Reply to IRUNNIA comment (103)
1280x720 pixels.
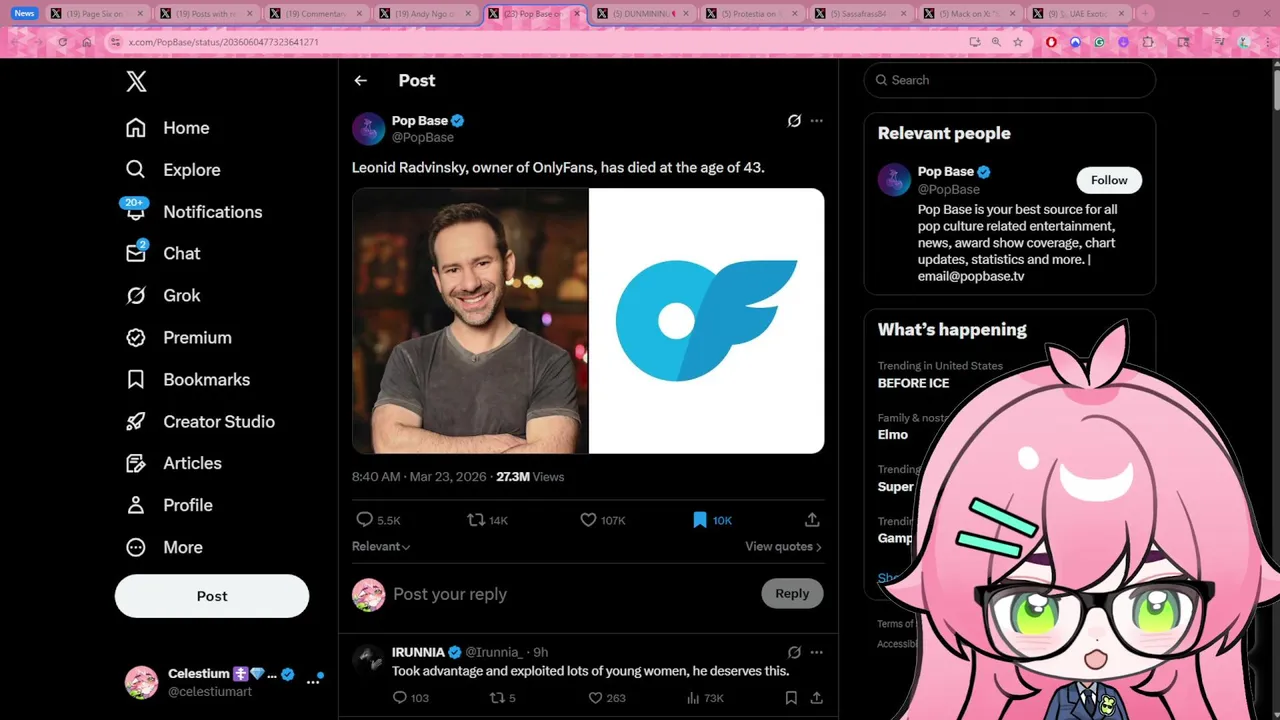pyautogui.click(x=410, y=698)
